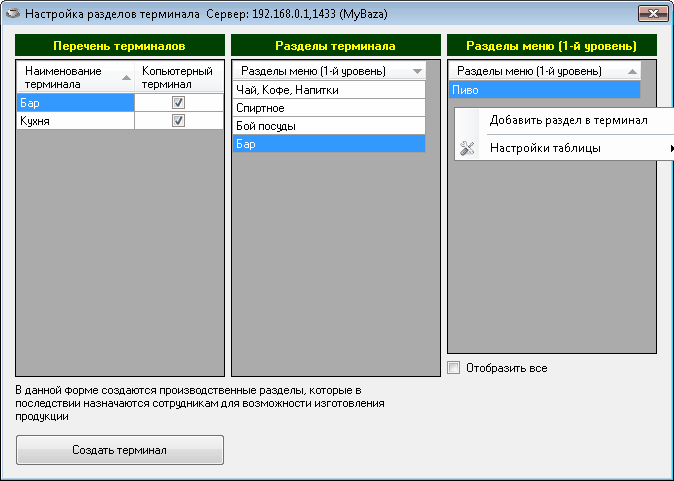674x481 pixels.
Task: Select the Чай, Кофе, Напитки section
Action: [328, 90]
